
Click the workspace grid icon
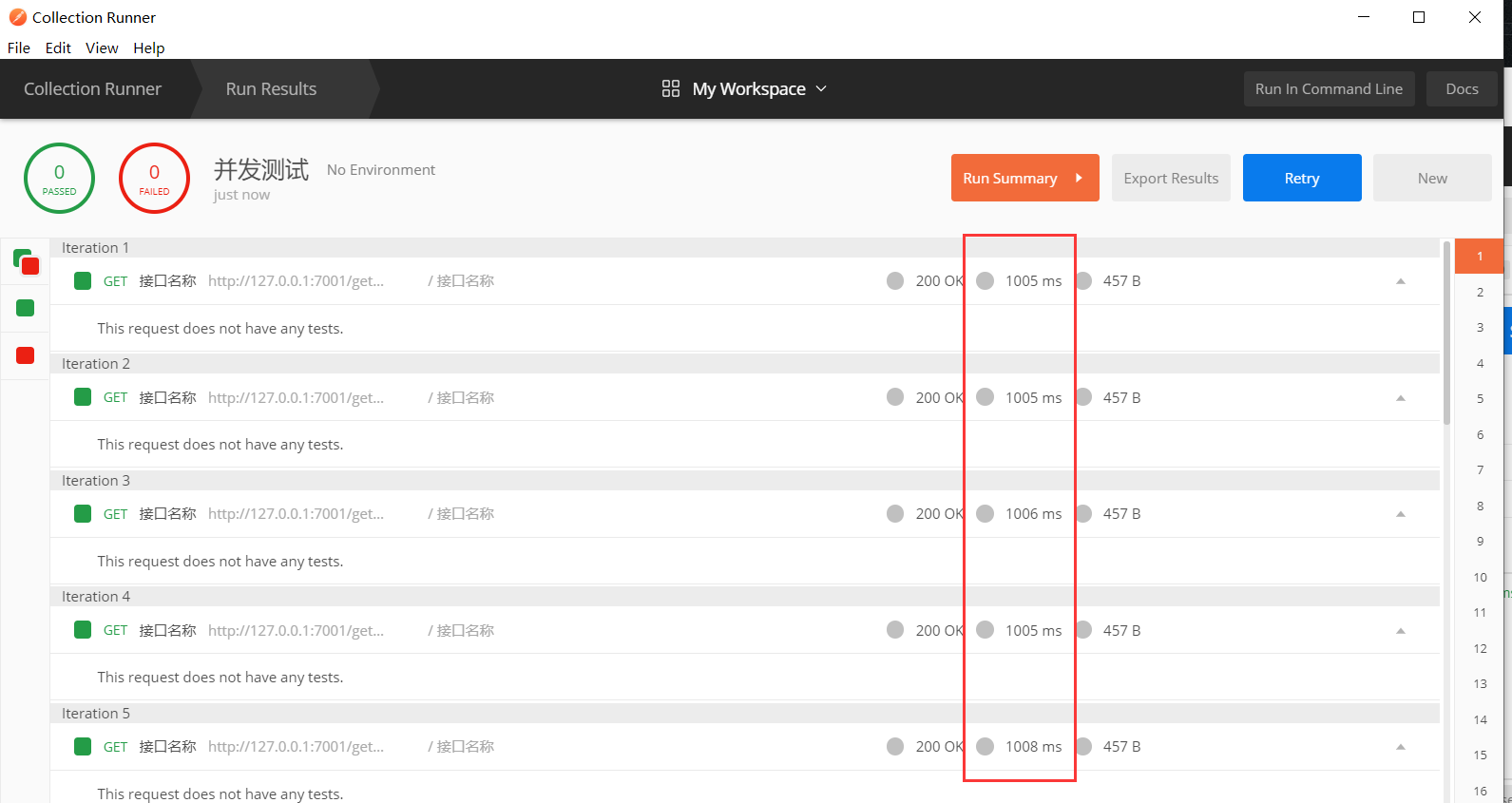click(x=671, y=88)
